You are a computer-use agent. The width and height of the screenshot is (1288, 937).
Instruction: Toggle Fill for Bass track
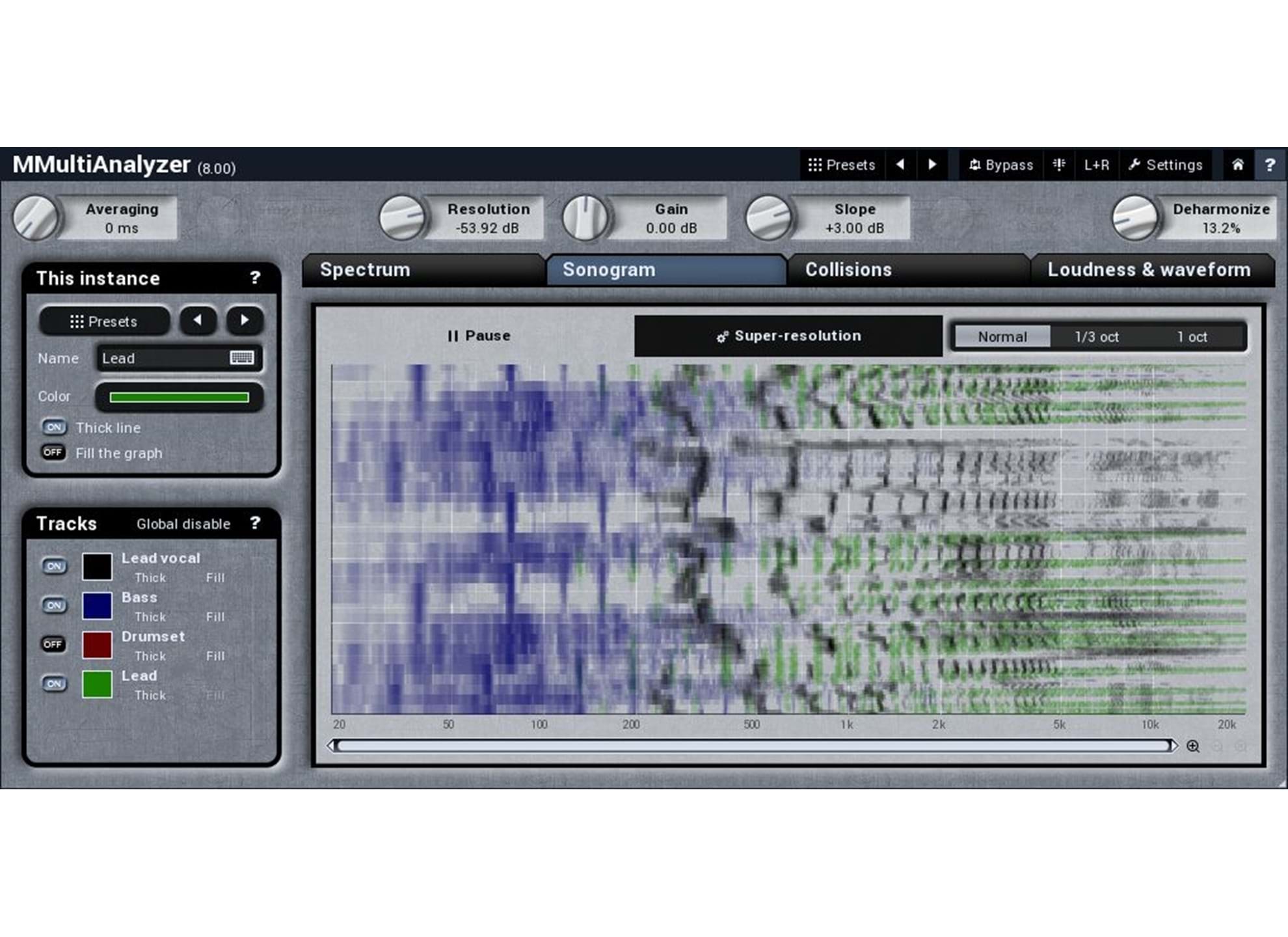pyautogui.click(x=215, y=617)
